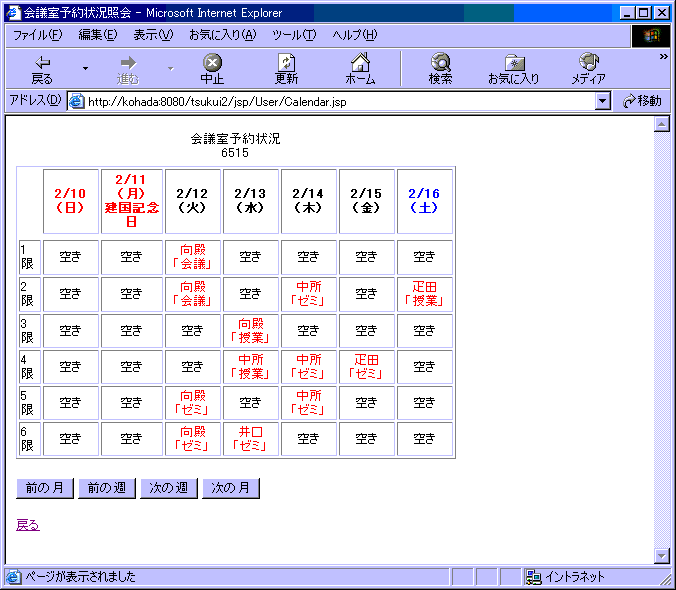Click the Media (メディア) toolbar icon
The width and height of the screenshot is (676, 590).
pyautogui.click(x=588, y=63)
